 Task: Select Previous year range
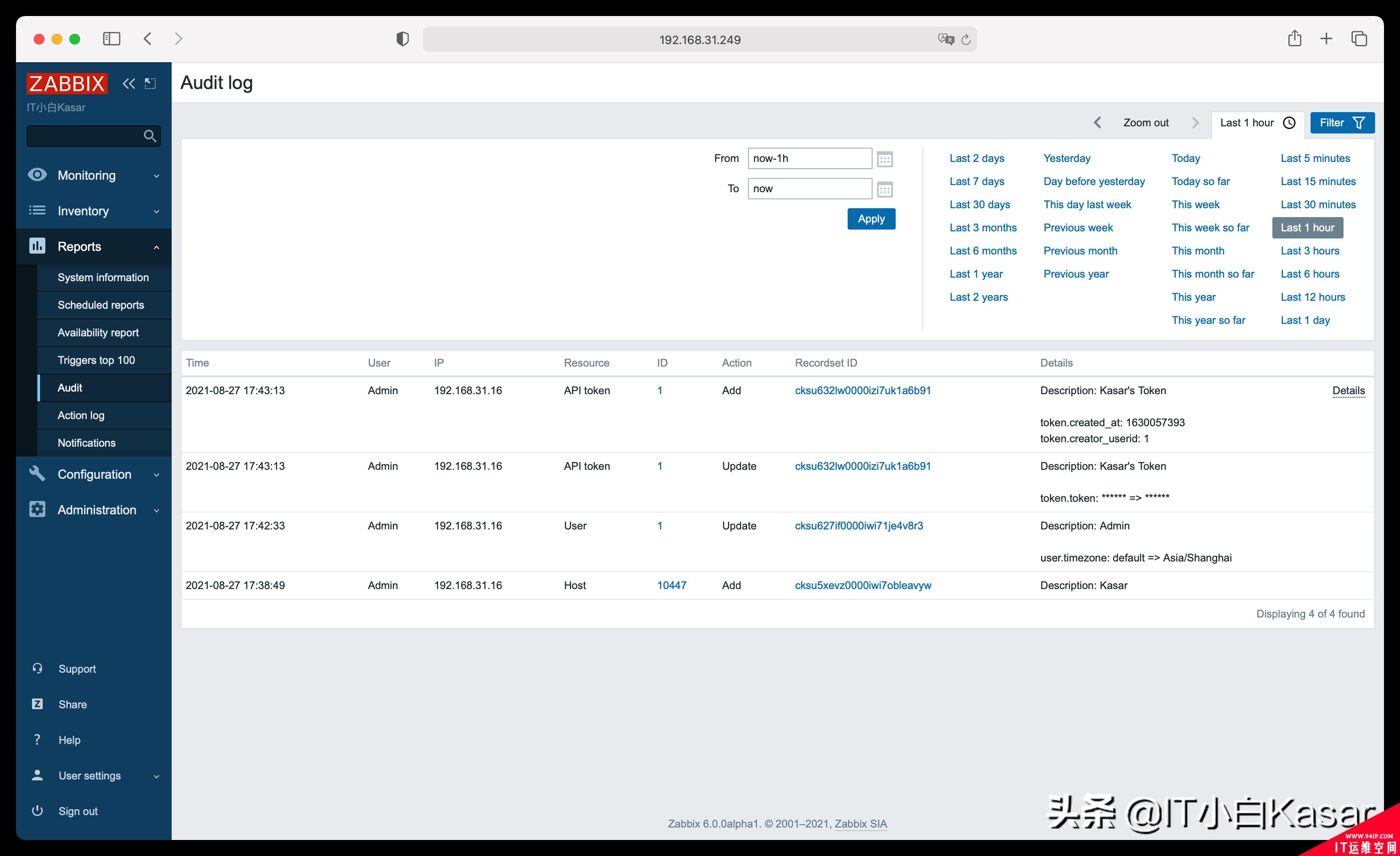coord(1075,274)
